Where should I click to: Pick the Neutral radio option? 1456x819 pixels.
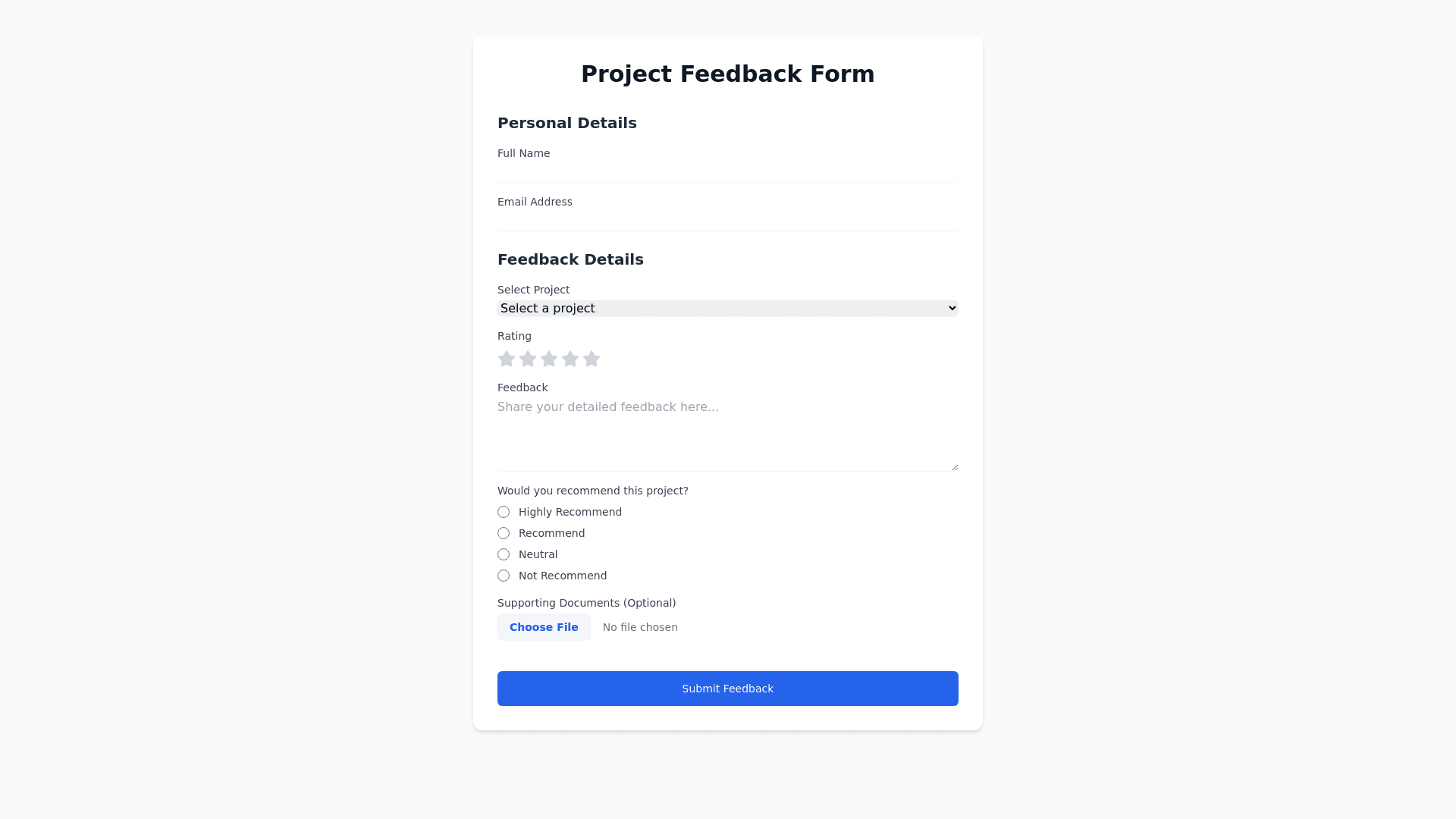click(504, 554)
